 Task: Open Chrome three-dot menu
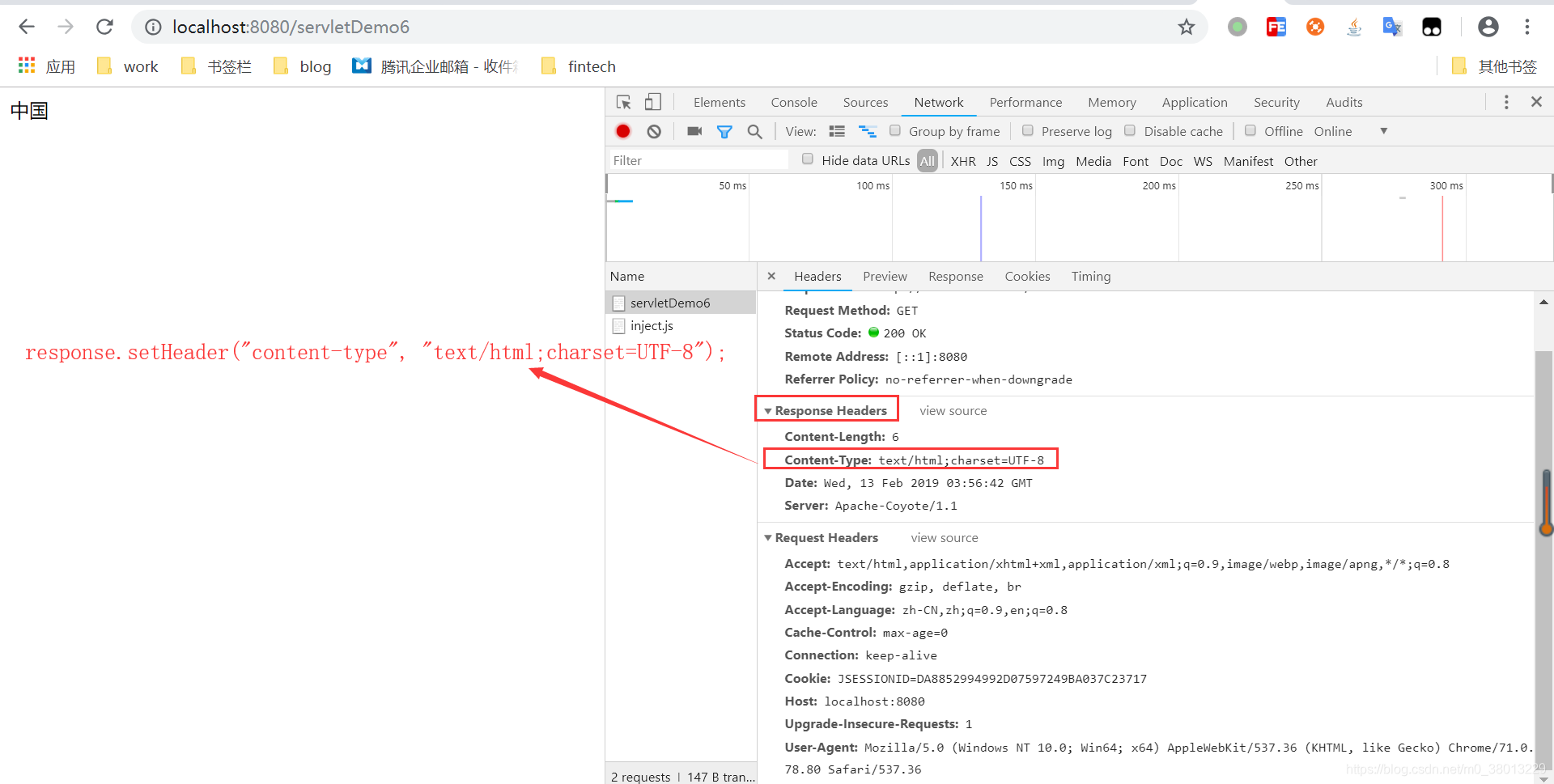tap(1527, 27)
